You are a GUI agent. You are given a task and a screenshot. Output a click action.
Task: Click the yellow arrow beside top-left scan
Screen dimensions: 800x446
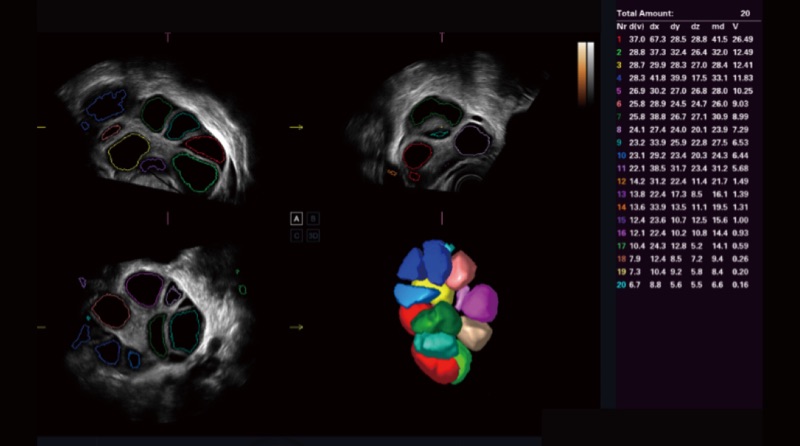pos(297,127)
